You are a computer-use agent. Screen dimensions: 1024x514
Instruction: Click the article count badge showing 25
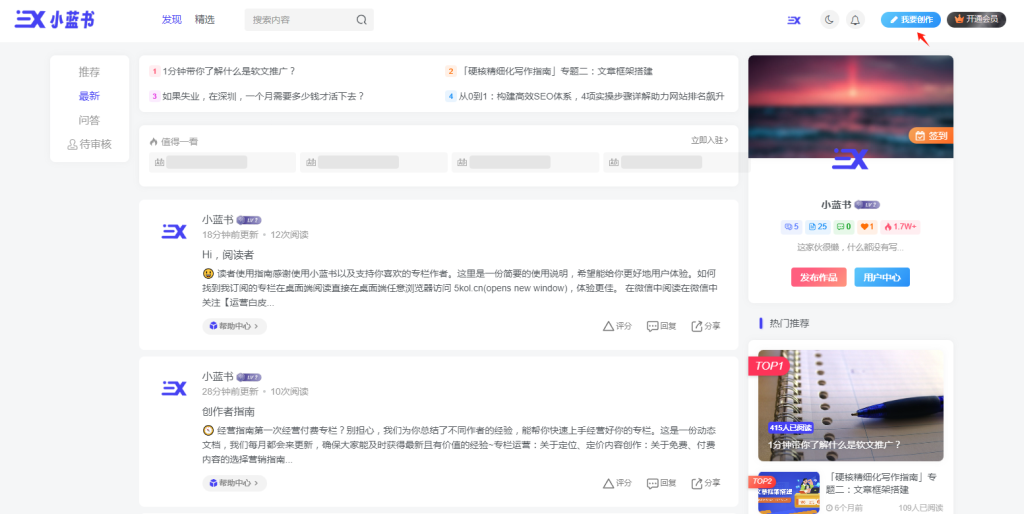pos(818,227)
